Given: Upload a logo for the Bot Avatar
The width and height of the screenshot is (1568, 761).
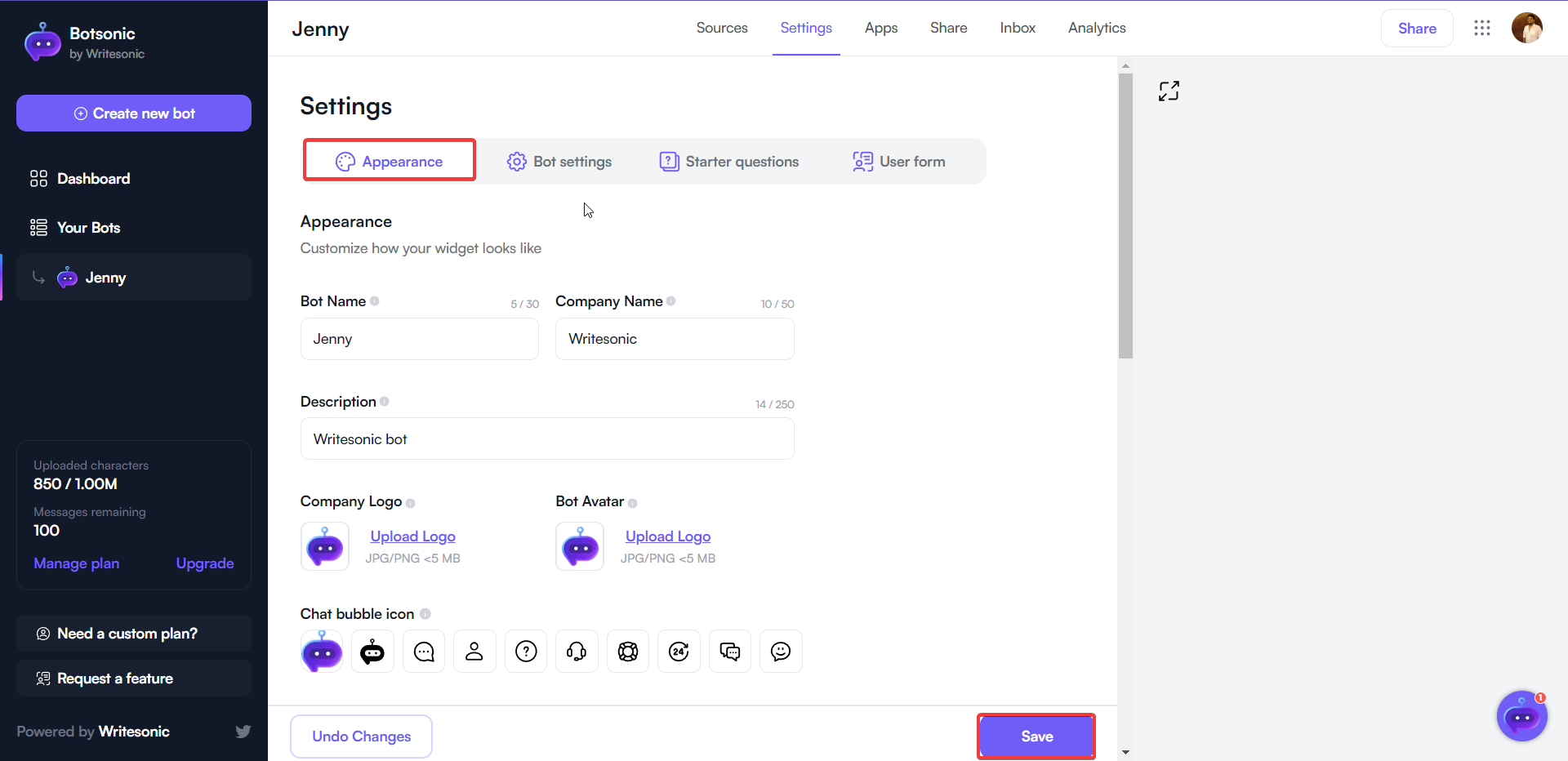Looking at the screenshot, I should click(667, 536).
